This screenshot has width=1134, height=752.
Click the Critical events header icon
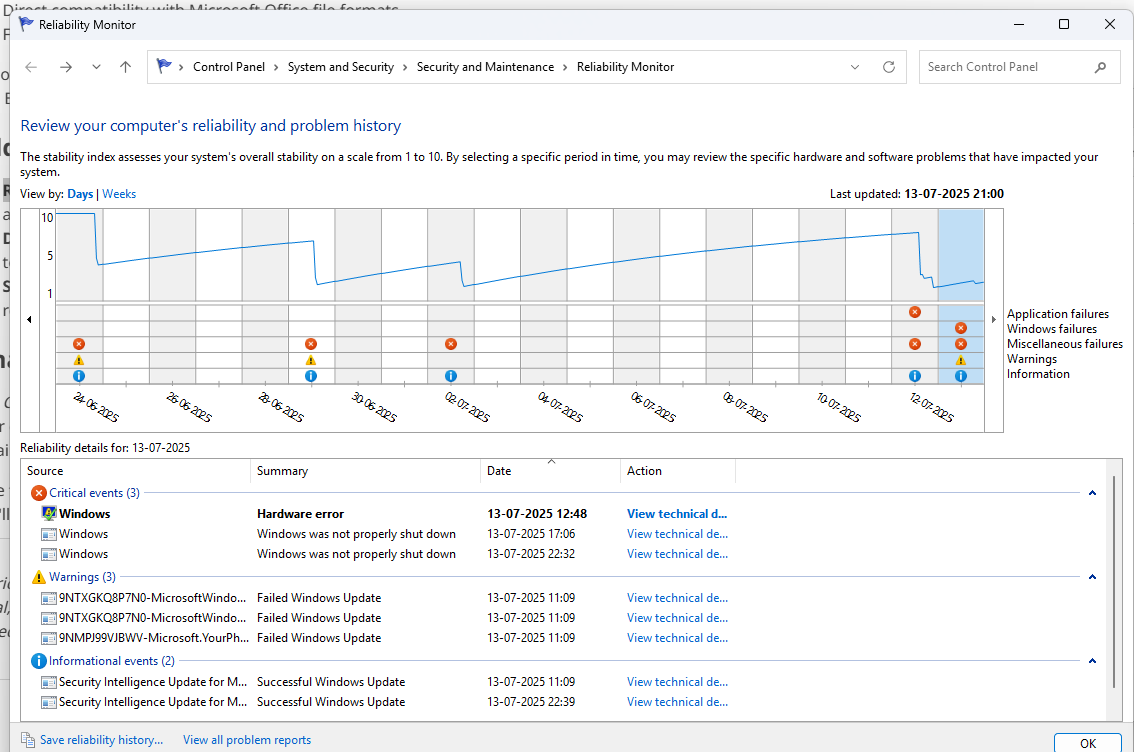39,493
